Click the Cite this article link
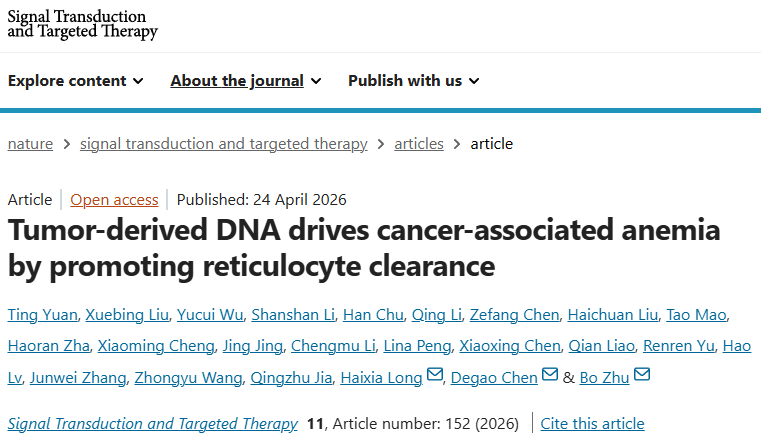The height and width of the screenshot is (440, 761). (592, 424)
